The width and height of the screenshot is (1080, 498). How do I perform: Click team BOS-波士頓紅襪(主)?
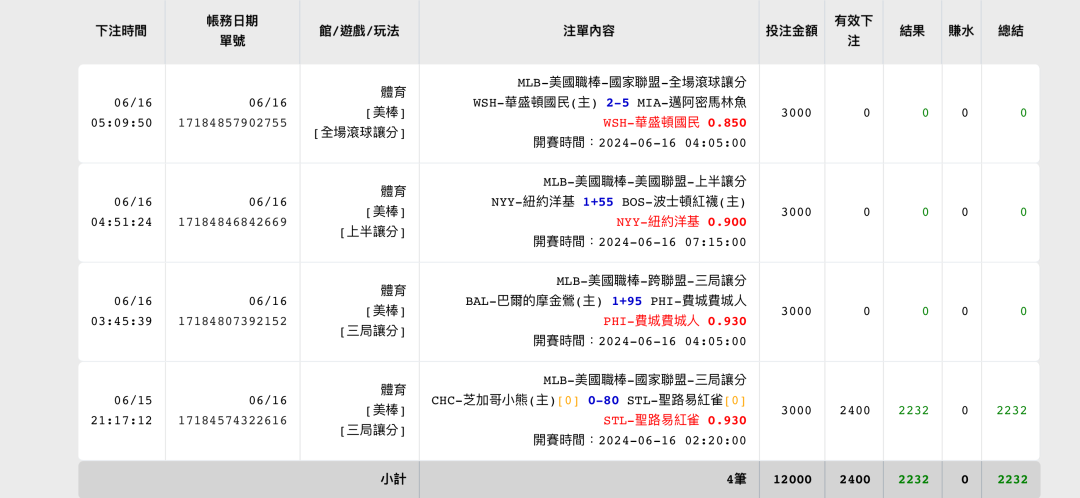tap(684, 203)
